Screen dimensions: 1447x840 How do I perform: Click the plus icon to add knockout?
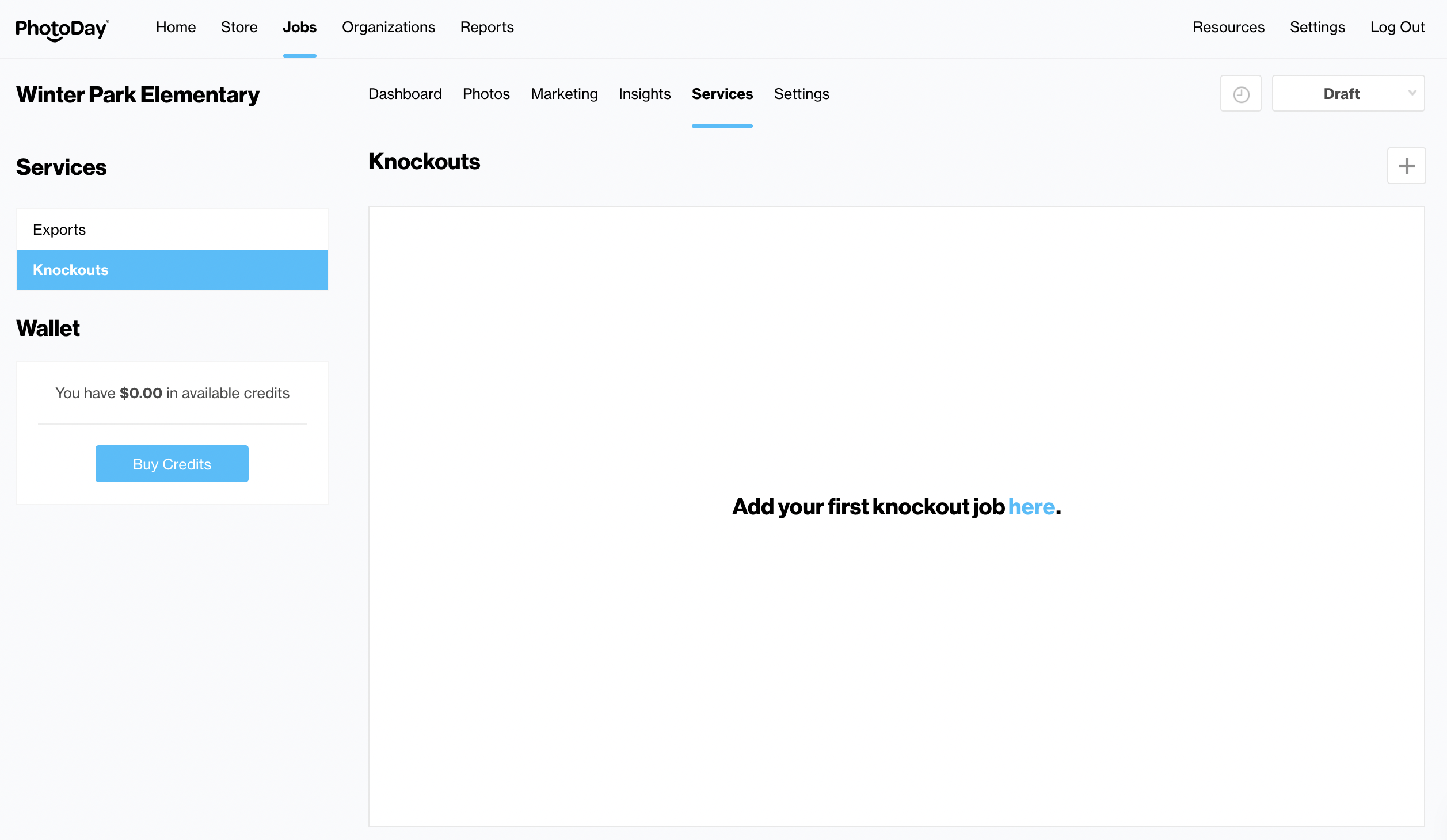pos(1406,166)
